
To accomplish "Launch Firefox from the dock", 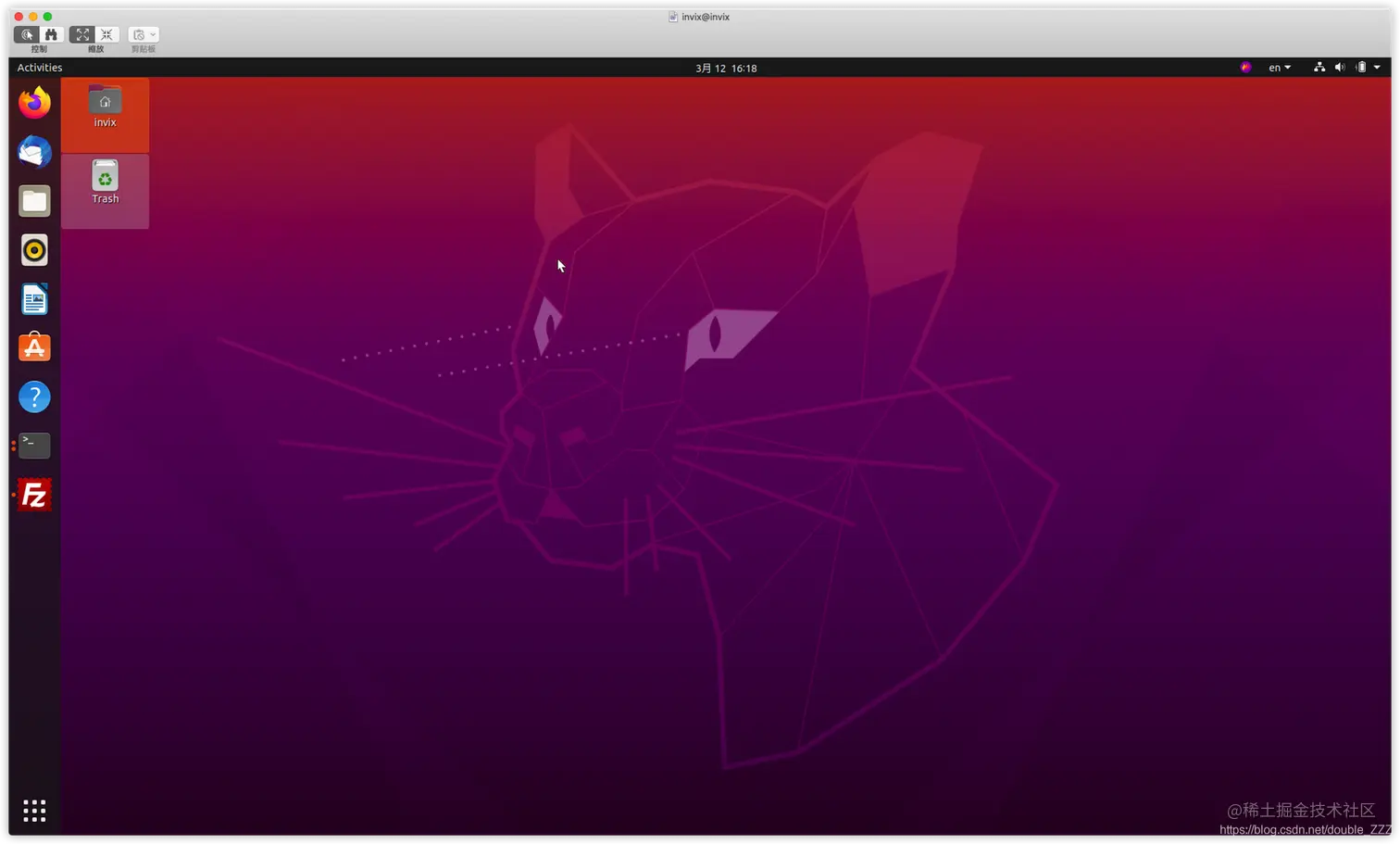I will [34, 102].
